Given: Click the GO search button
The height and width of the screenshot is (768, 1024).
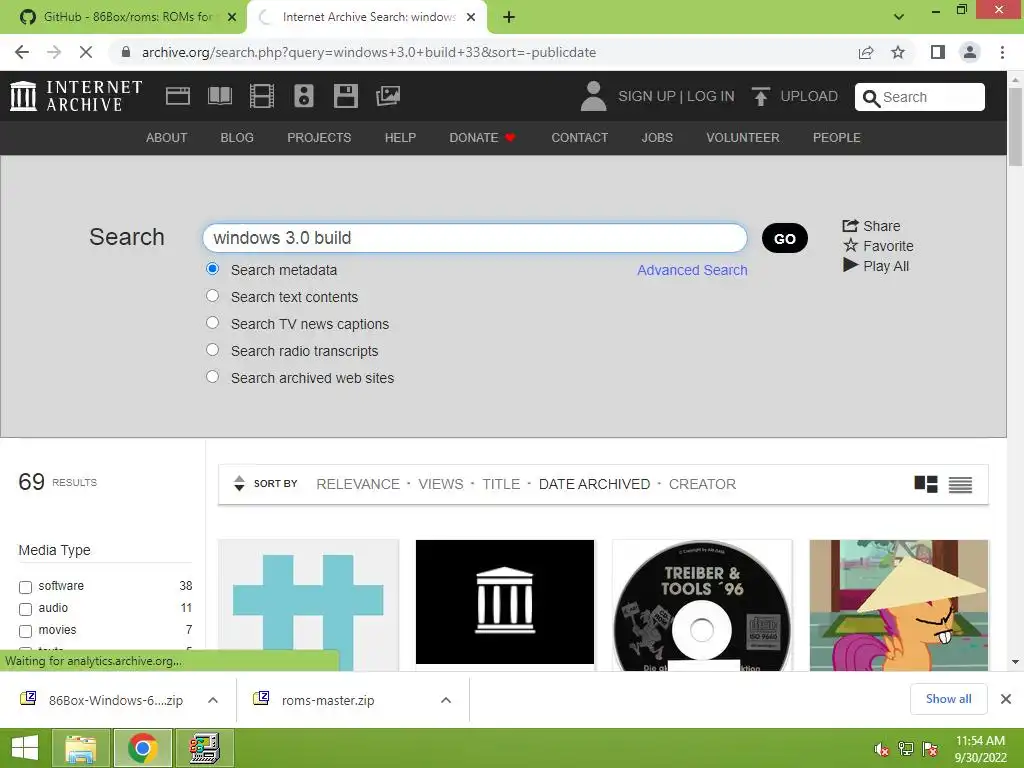Looking at the screenshot, I should 785,238.
